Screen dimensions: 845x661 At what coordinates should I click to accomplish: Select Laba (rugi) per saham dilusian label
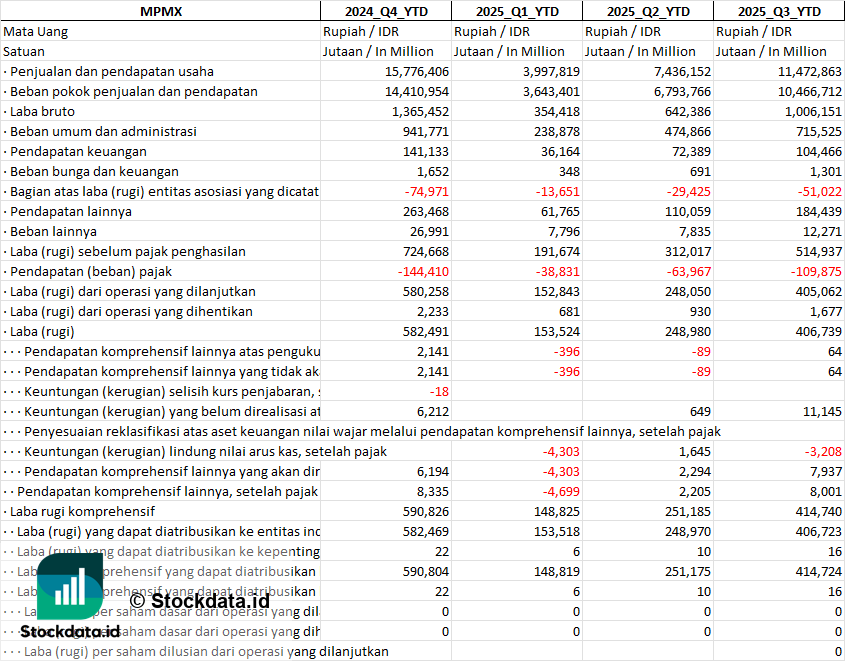(x=206, y=651)
